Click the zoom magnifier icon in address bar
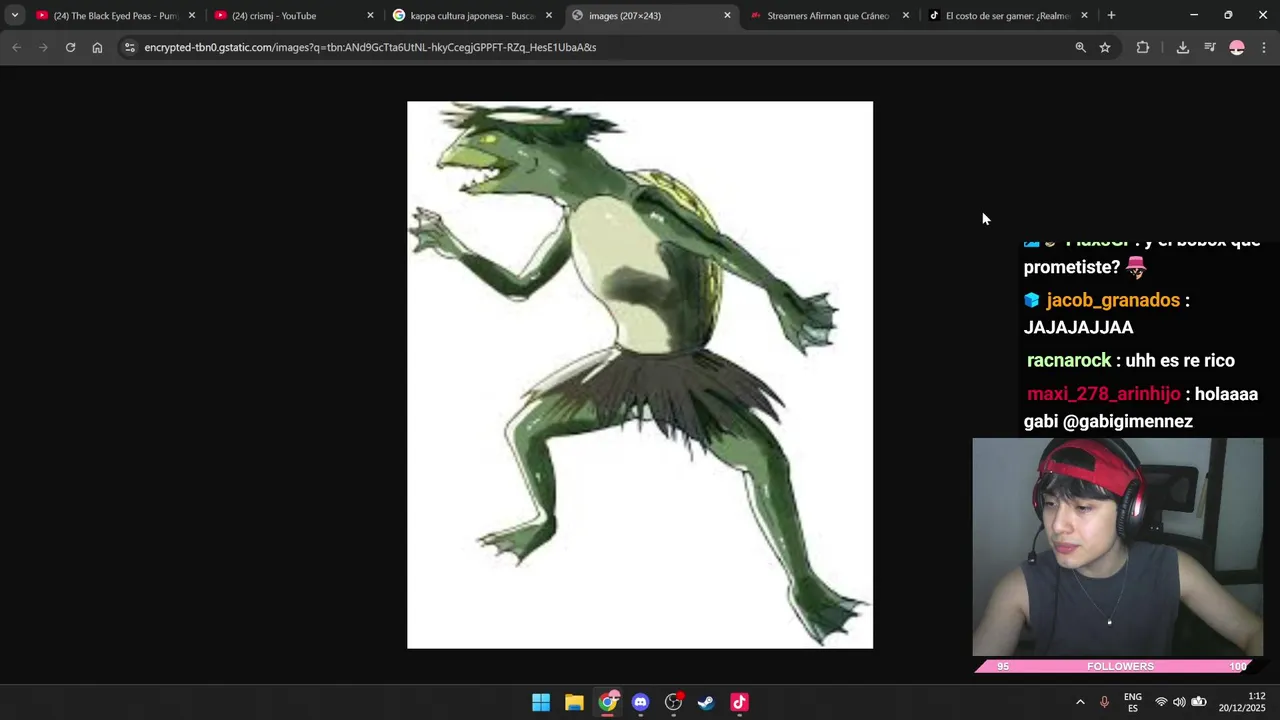The height and width of the screenshot is (720, 1280). coord(1080,47)
